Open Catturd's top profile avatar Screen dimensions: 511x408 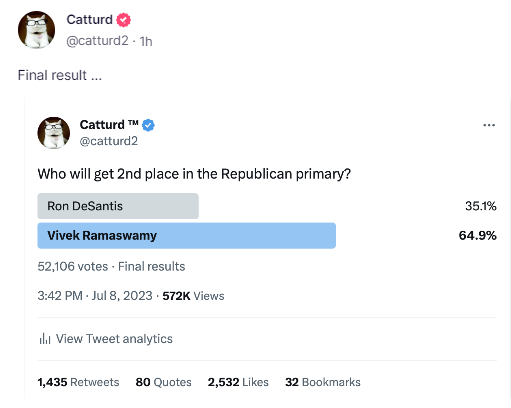click(36, 30)
